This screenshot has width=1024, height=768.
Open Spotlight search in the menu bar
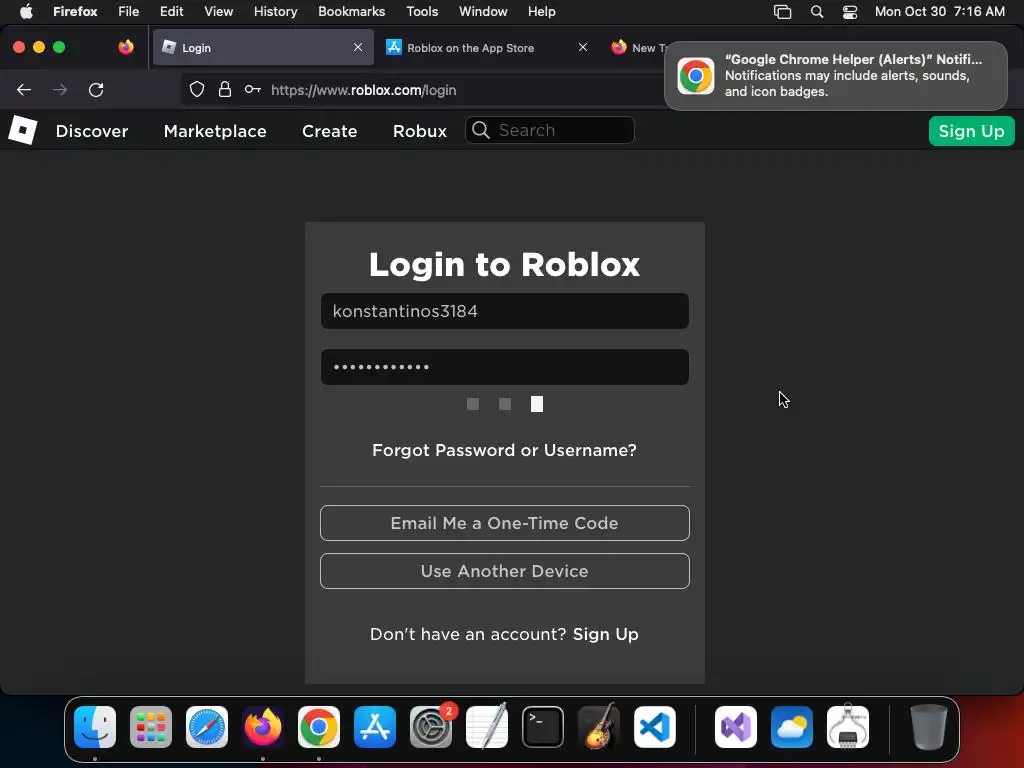pyautogui.click(x=817, y=12)
